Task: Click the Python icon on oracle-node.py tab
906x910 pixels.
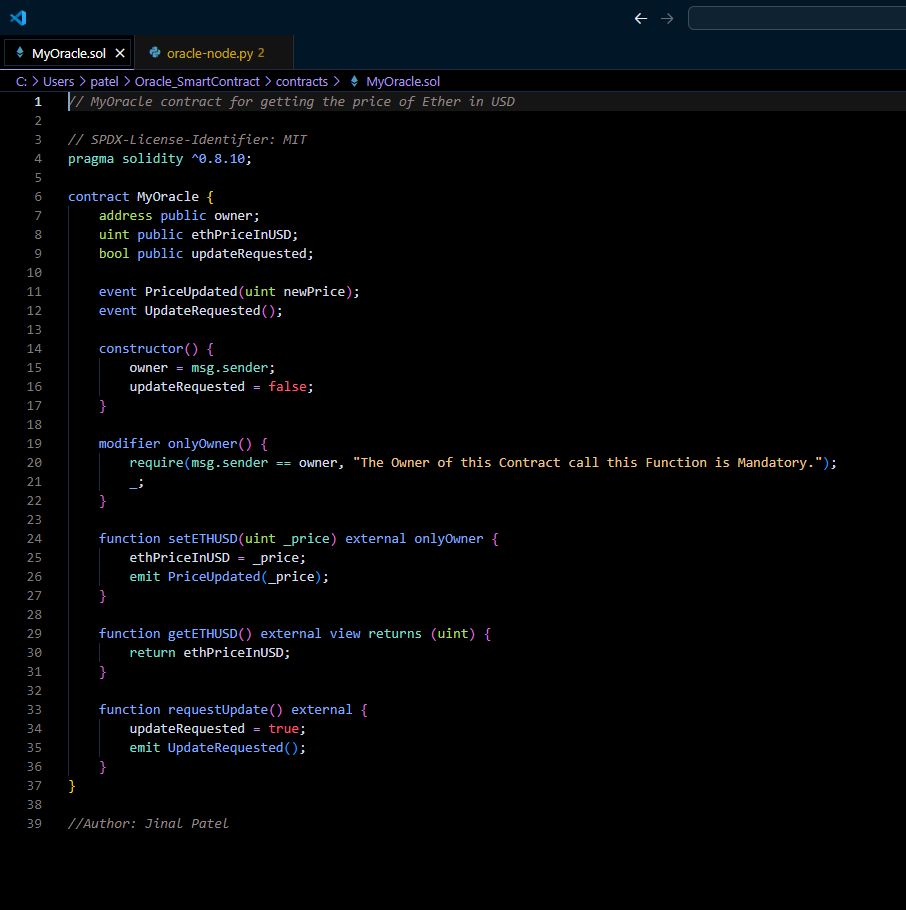Action: [x=154, y=53]
